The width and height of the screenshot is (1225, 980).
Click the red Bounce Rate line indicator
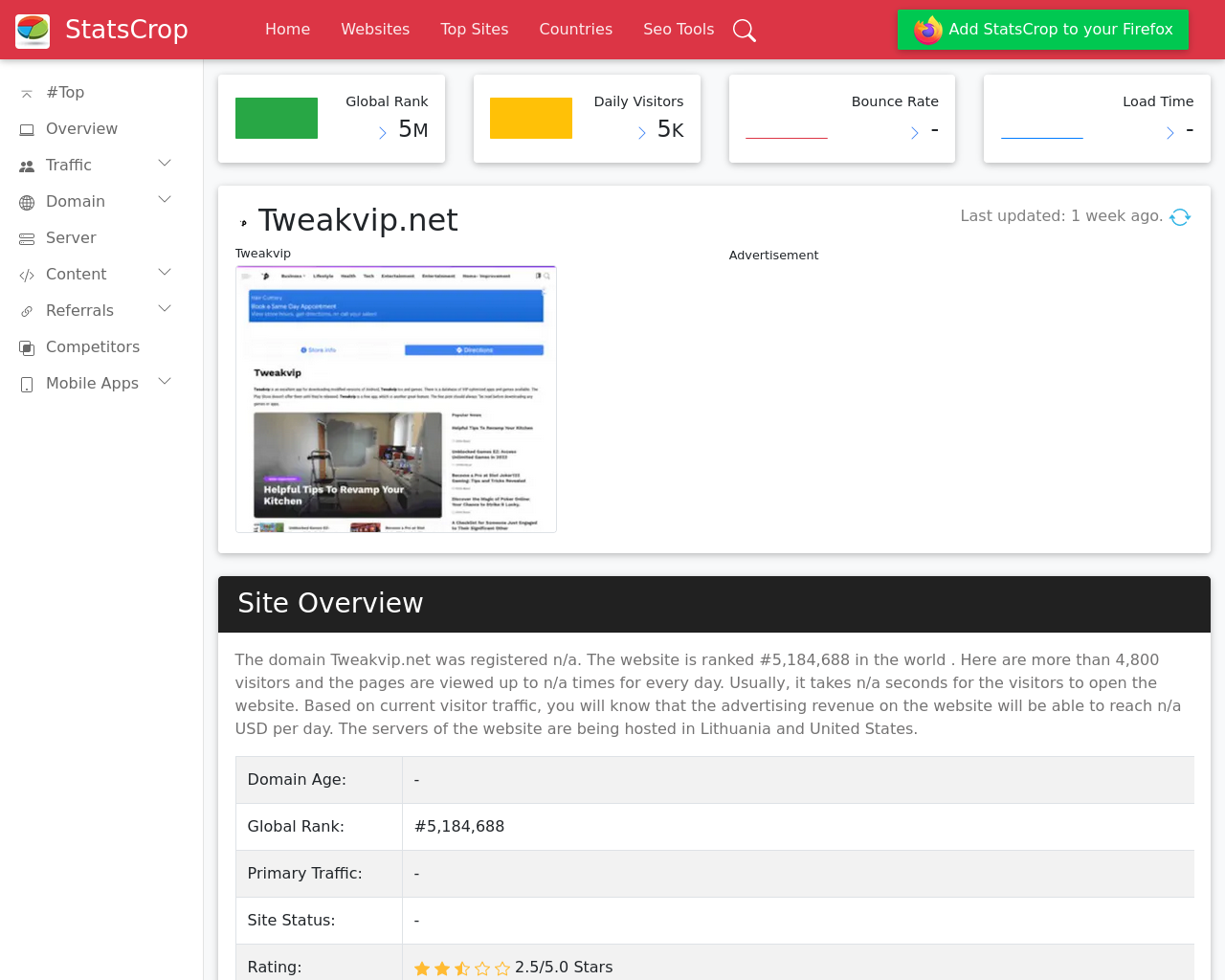[x=787, y=138]
